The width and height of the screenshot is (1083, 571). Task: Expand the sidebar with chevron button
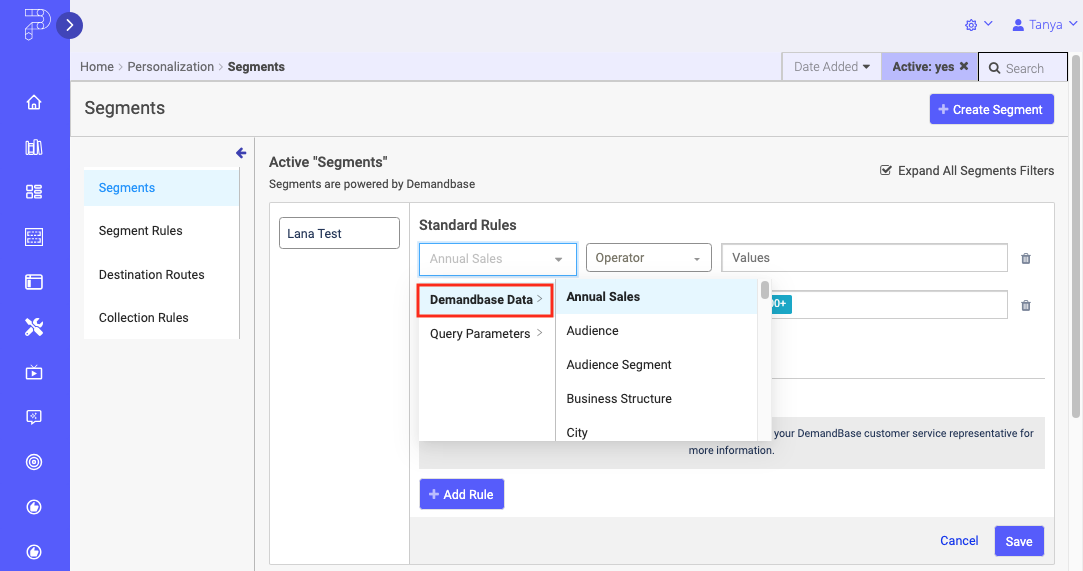[x=69, y=26]
